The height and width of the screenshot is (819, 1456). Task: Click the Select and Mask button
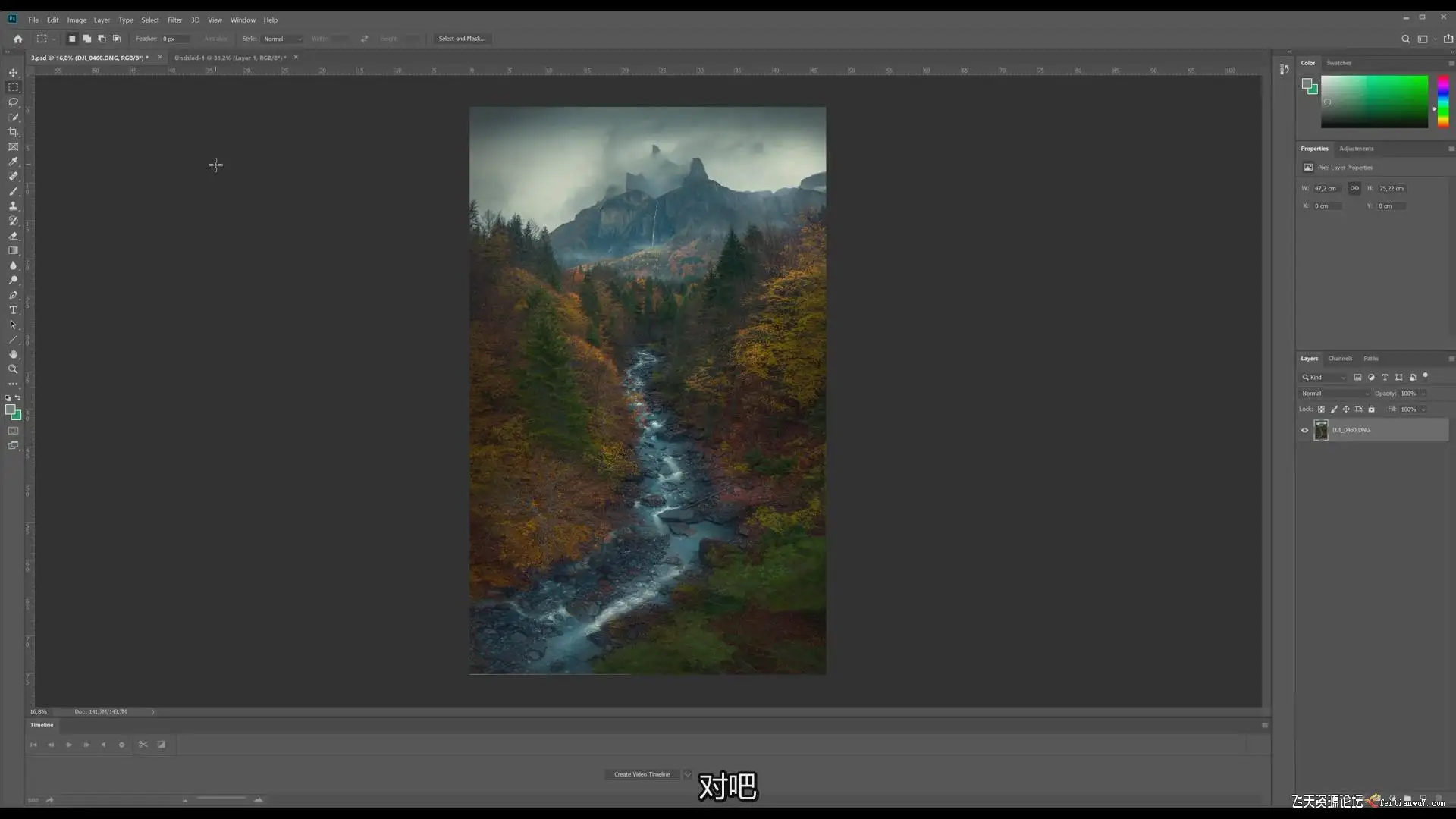click(x=461, y=39)
